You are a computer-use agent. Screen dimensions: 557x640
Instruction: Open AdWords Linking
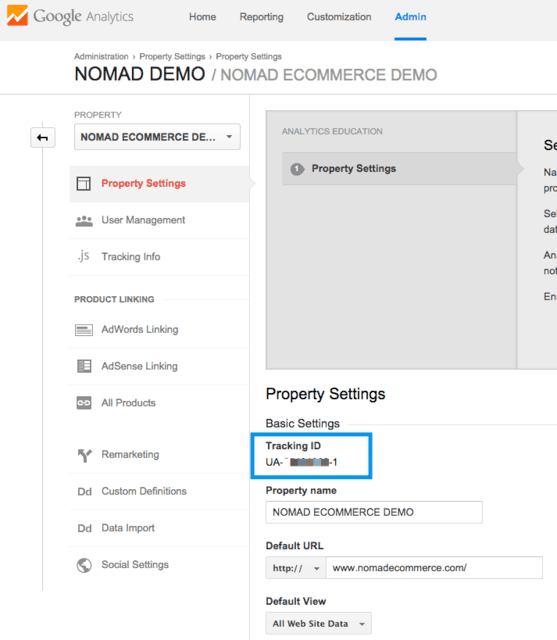[160, 330]
